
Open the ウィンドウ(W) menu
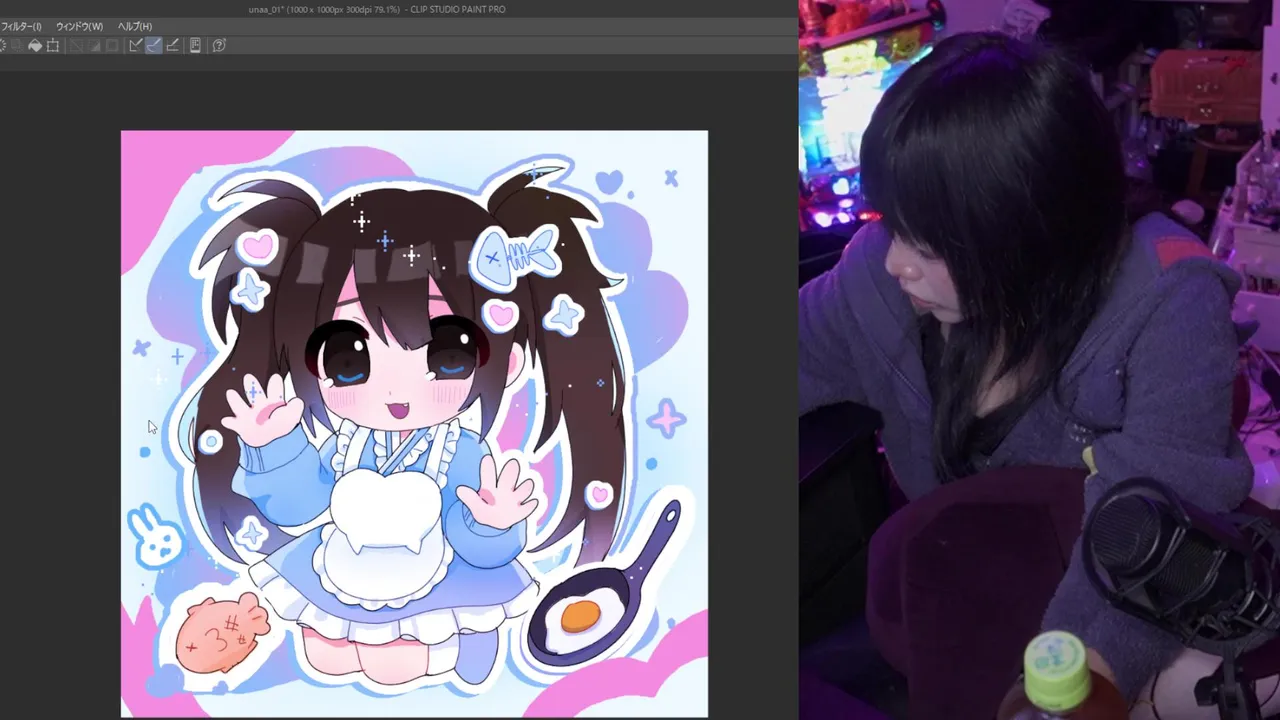tap(79, 26)
